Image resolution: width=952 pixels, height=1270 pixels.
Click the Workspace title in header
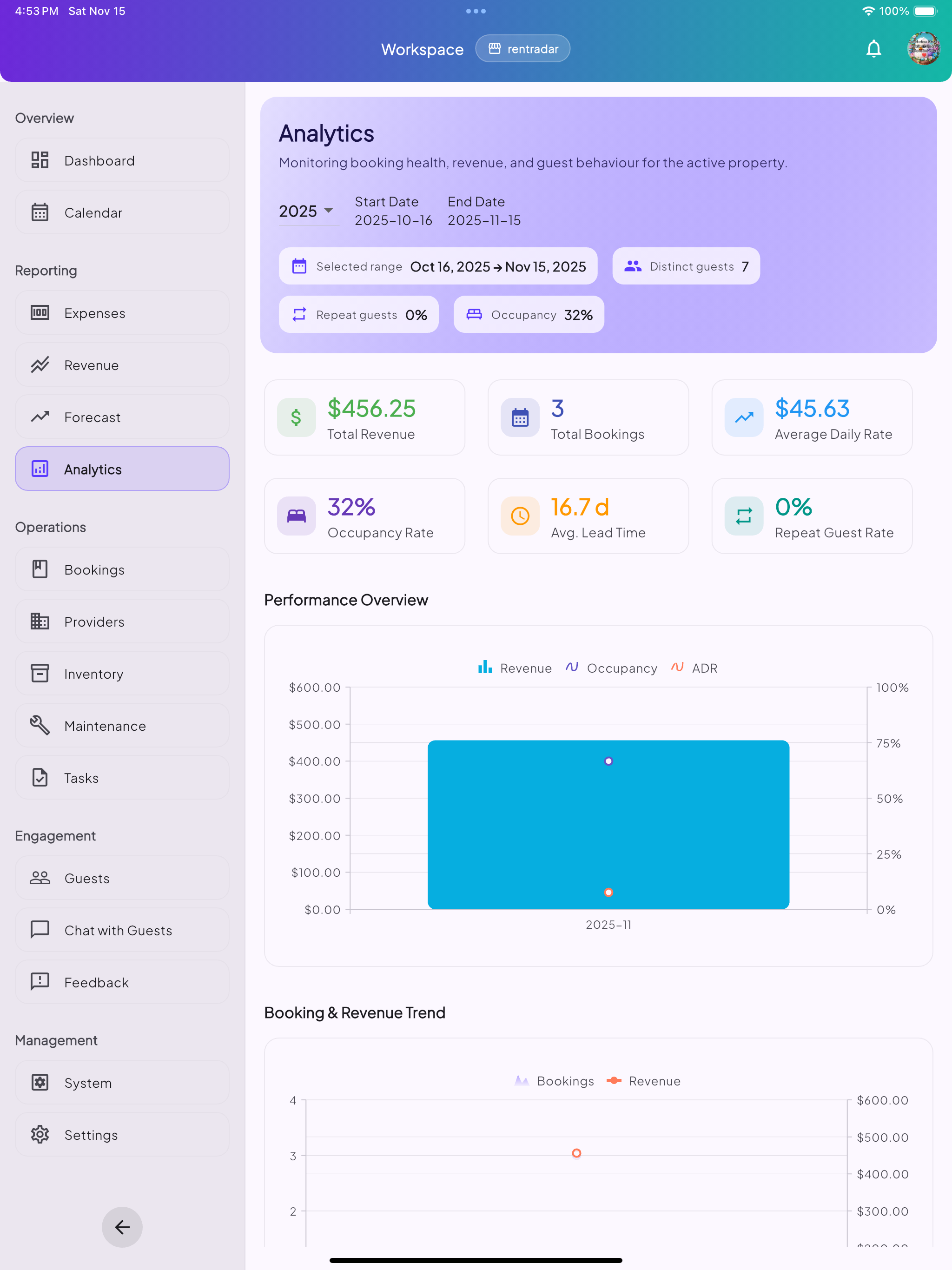422,49
